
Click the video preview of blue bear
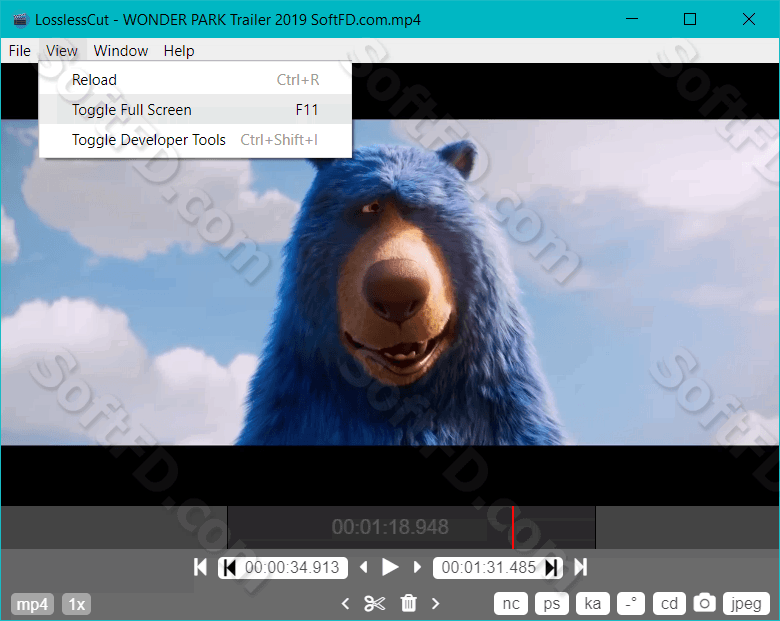(390, 282)
